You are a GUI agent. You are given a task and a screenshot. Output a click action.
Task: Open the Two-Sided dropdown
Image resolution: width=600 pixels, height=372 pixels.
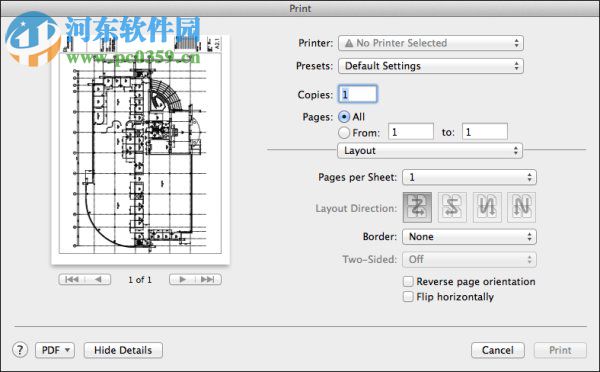coord(469,259)
